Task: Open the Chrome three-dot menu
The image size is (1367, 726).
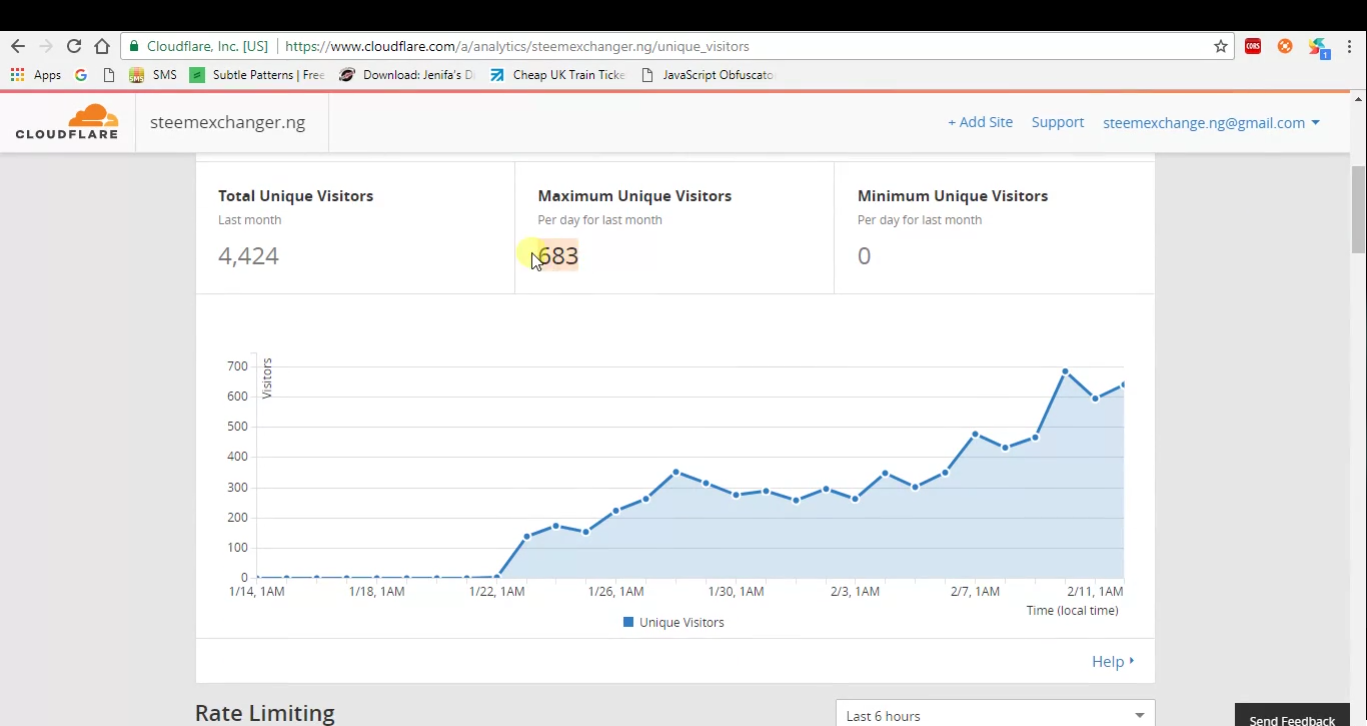Action: [x=1350, y=46]
